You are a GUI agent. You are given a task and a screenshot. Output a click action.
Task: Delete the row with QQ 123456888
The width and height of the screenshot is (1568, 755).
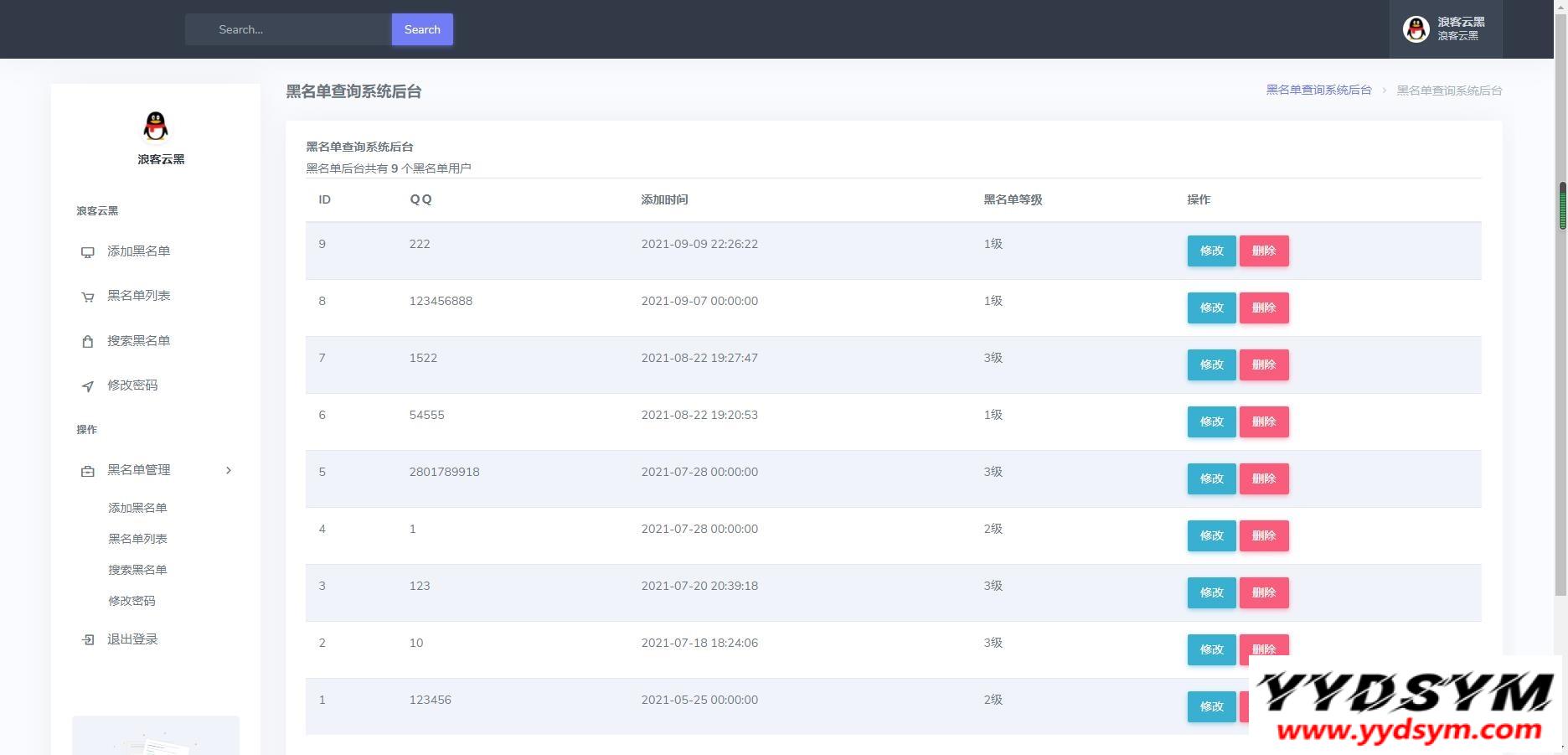(1263, 308)
